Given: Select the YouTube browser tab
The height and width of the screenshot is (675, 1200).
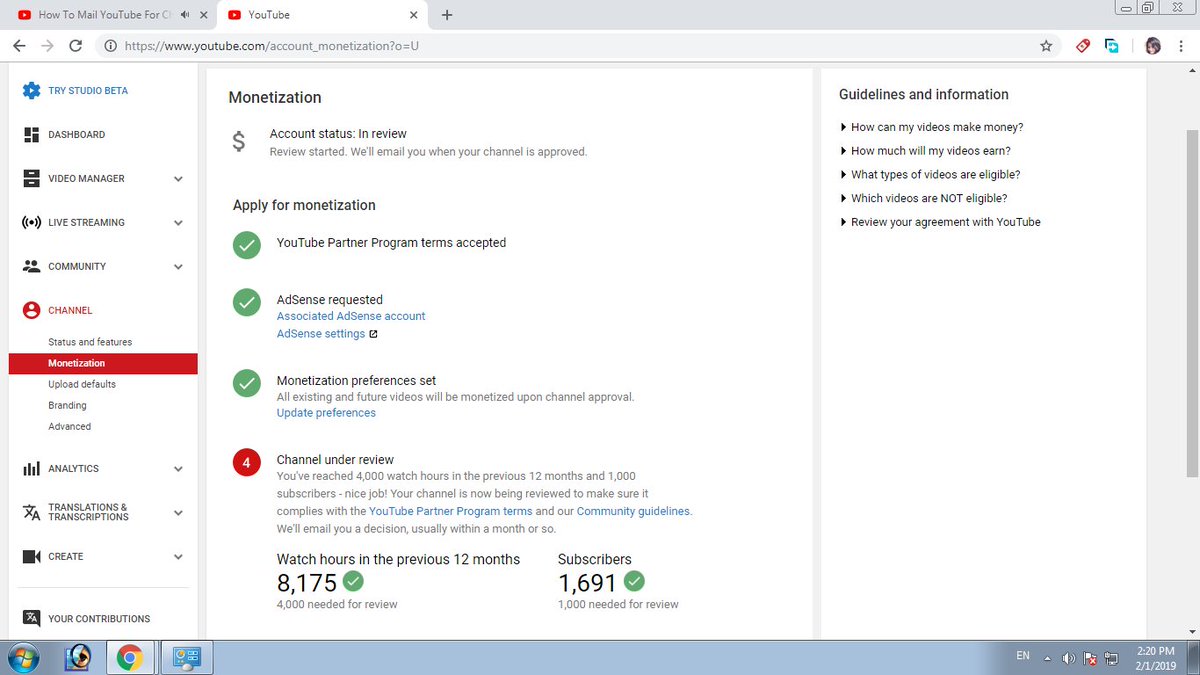Looking at the screenshot, I should pos(320,15).
